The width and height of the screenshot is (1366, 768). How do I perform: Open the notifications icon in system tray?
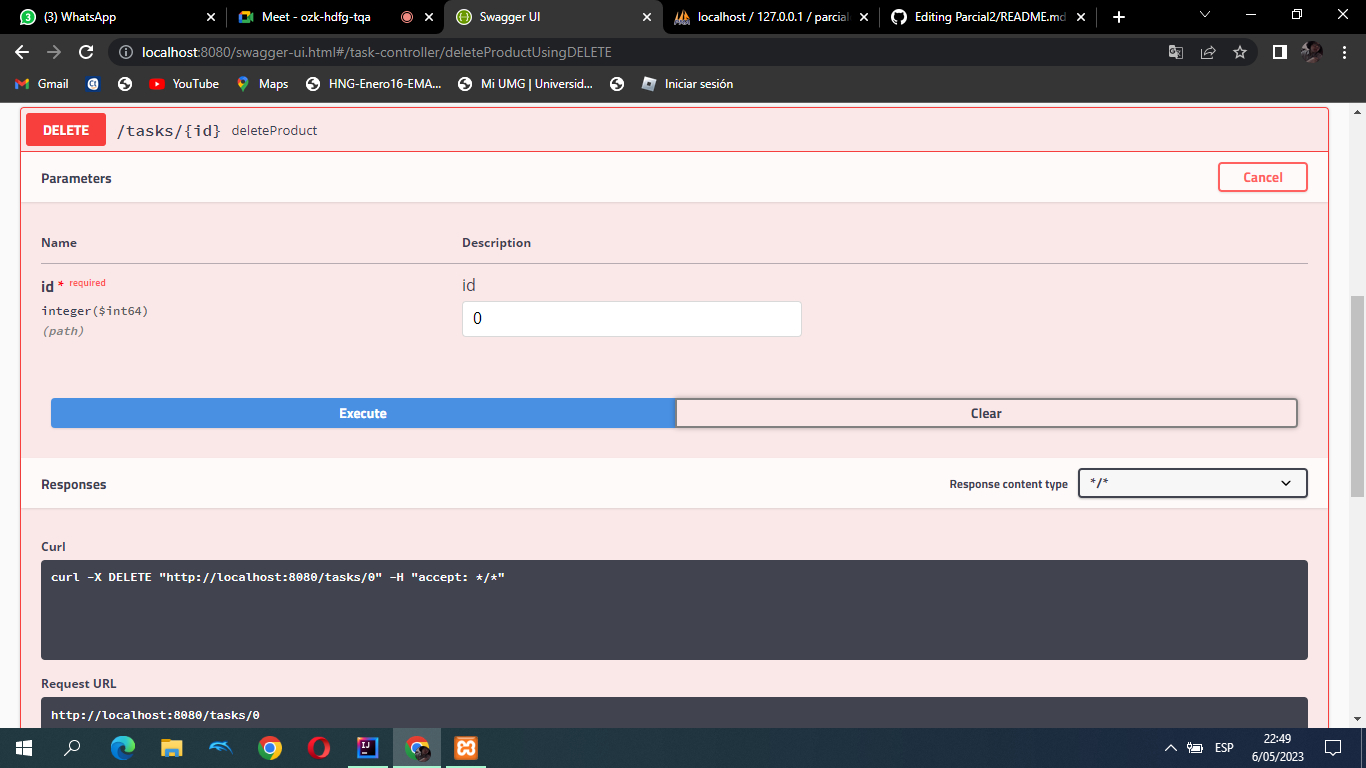(1332, 747)
